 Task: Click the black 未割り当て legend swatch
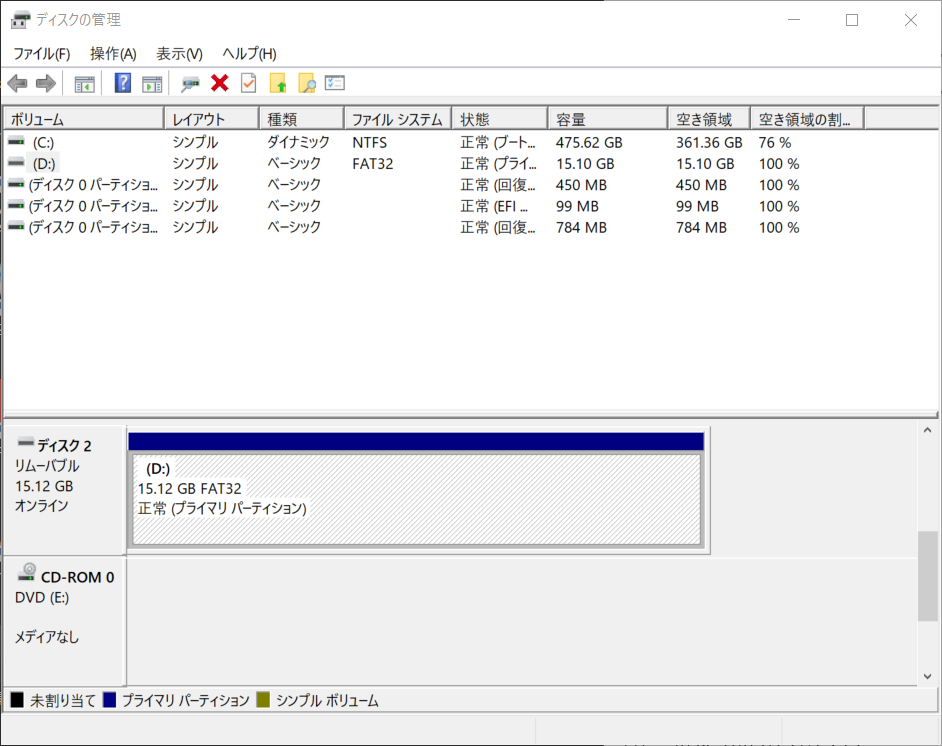pos(15,700)
